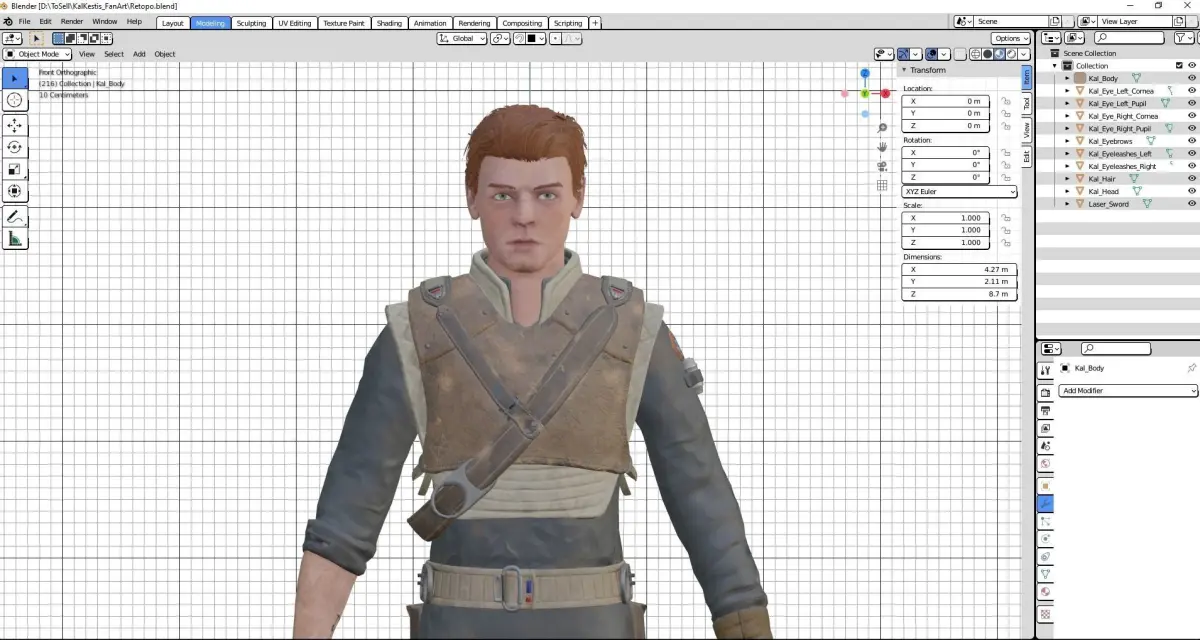
Task: Open the Scene properties tab icon
Action: pos(1045,446)
